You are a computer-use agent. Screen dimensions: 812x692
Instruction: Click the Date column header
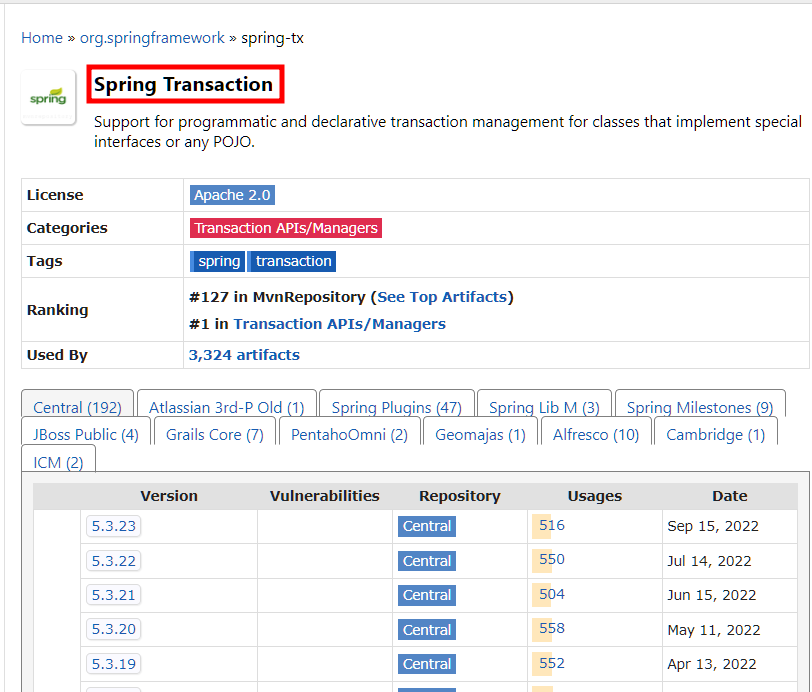[730, 496]
